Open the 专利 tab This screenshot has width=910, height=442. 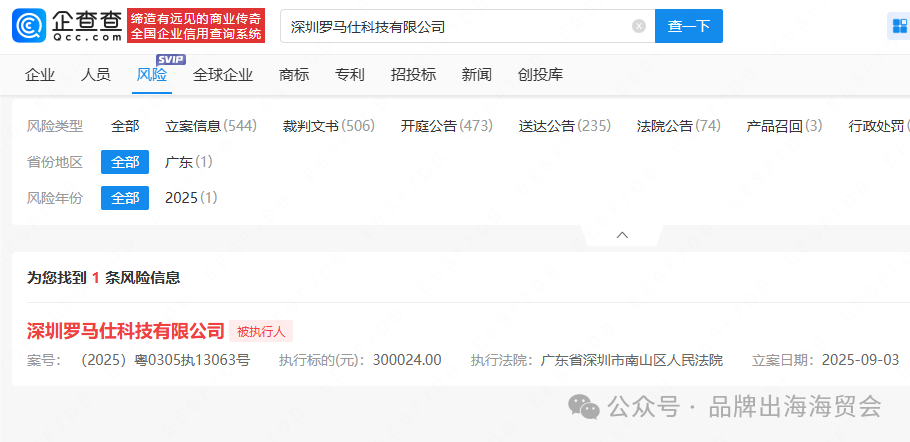point(349,75)
